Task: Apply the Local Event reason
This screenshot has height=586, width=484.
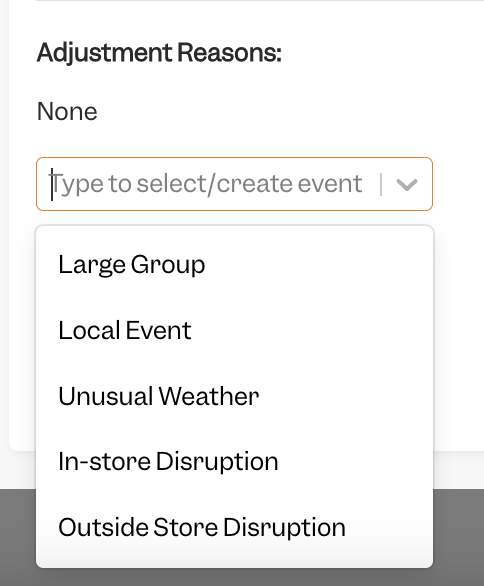Action: coord(234,330)
